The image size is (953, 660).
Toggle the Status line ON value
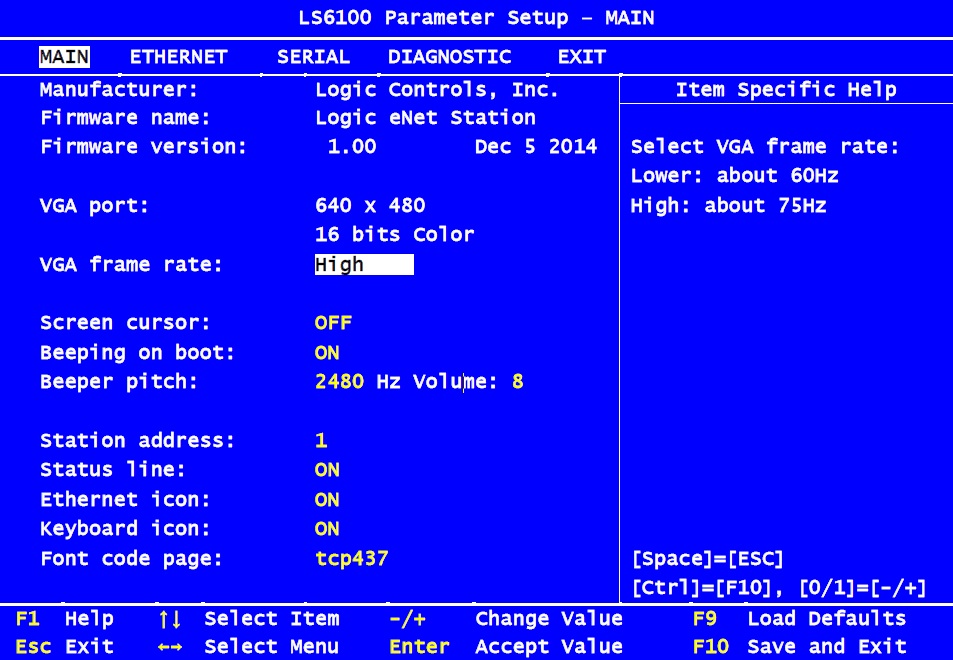point(327,470)
